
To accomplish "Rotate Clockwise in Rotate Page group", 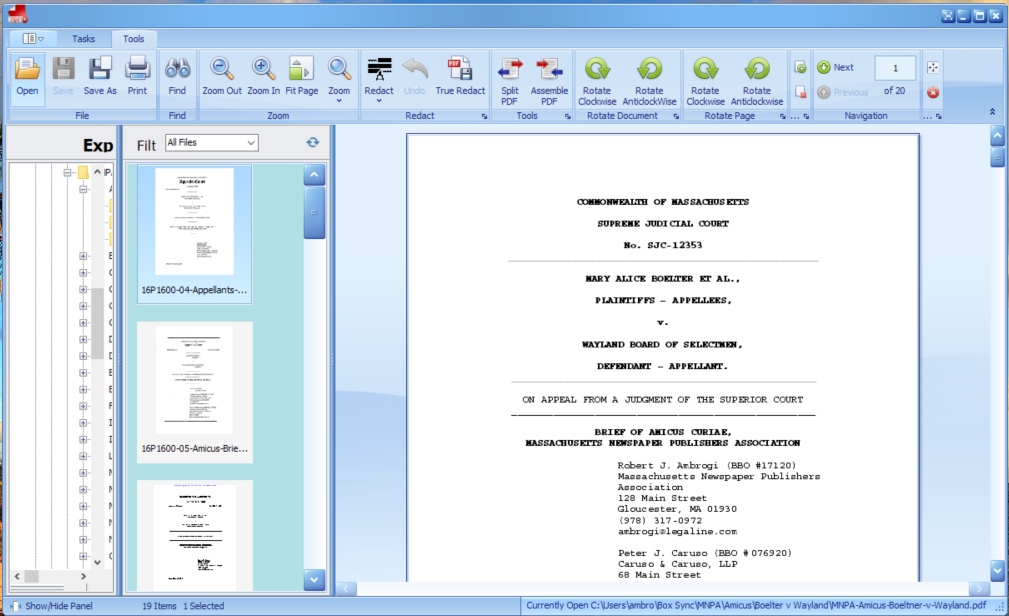I will (x=705, y=80).
